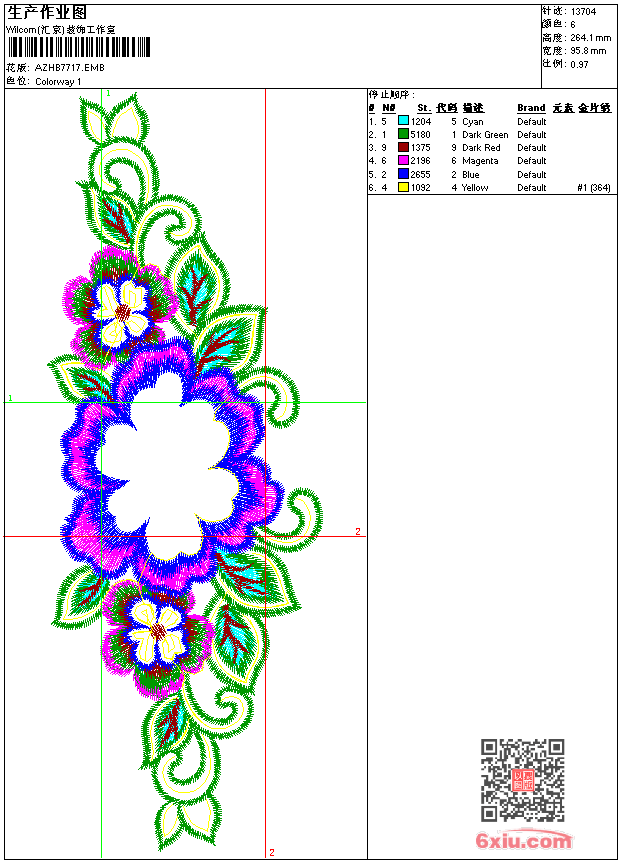Click the '元素' column header

pyautogui.click(x=563, y=108)
